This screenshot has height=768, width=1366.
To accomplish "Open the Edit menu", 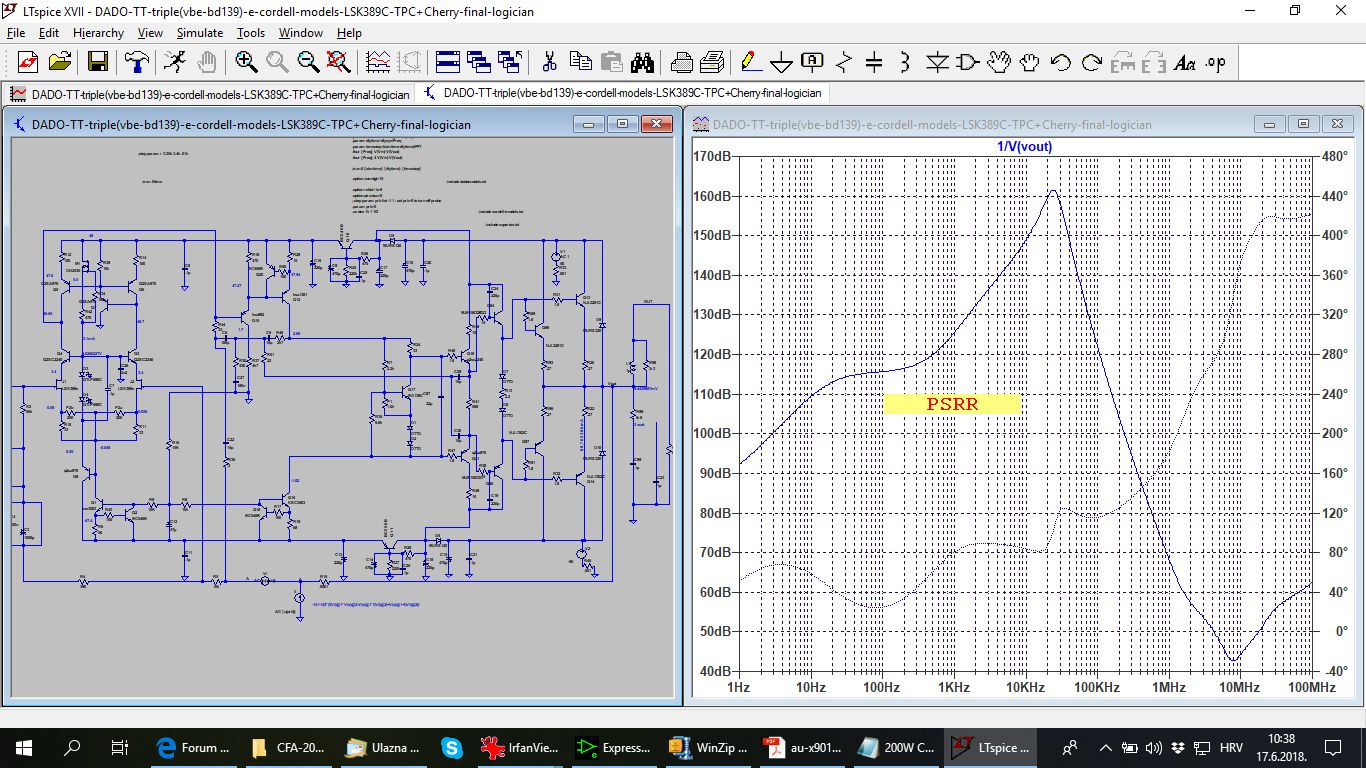I will (x=49, y=33).
